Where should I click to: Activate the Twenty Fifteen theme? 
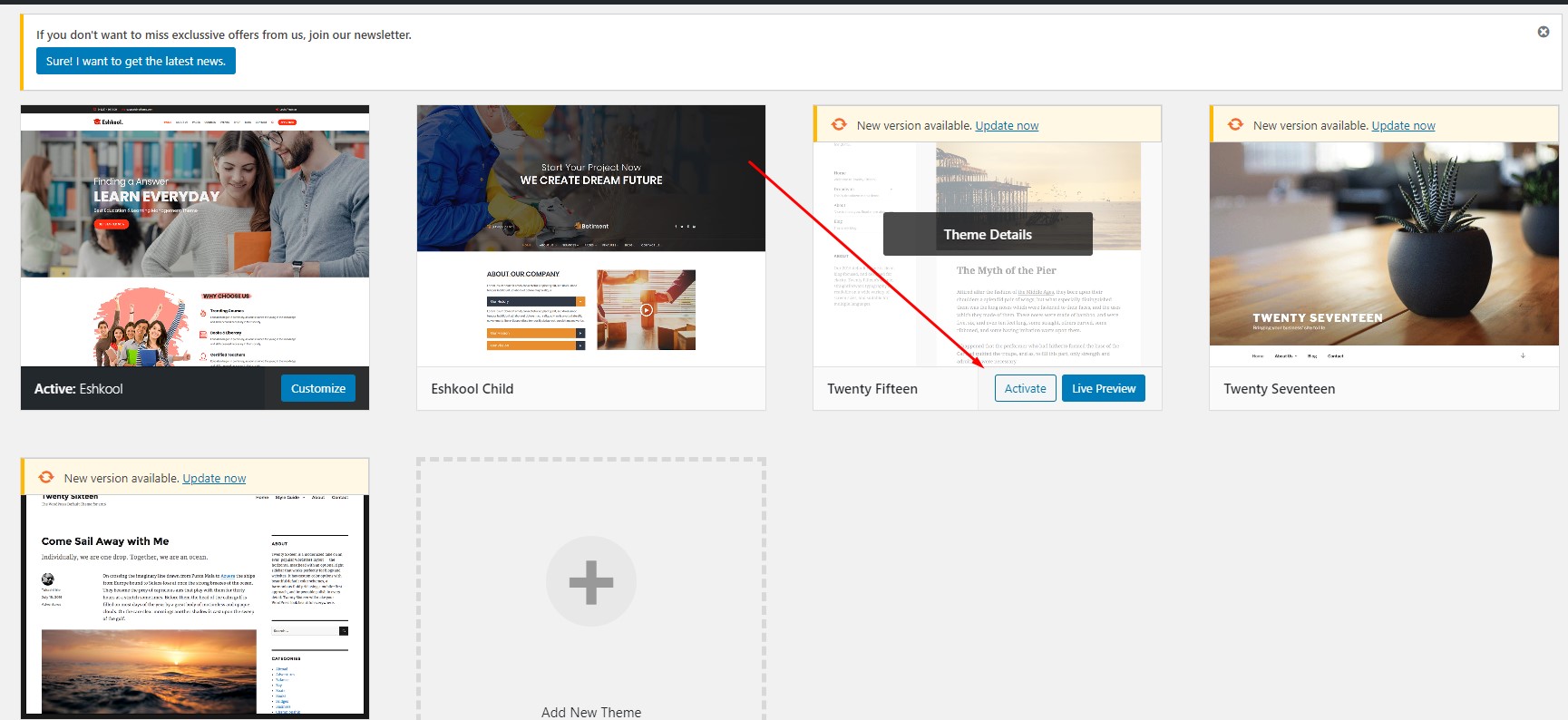pyautogui.click(x=1026, y=388)
